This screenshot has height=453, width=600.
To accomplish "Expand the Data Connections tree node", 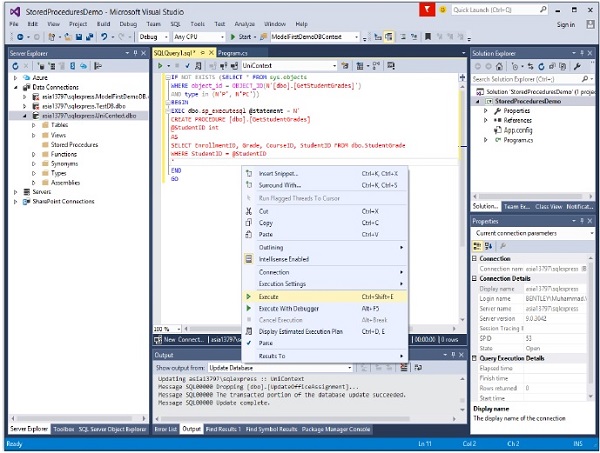I will (x=16, y=87).
